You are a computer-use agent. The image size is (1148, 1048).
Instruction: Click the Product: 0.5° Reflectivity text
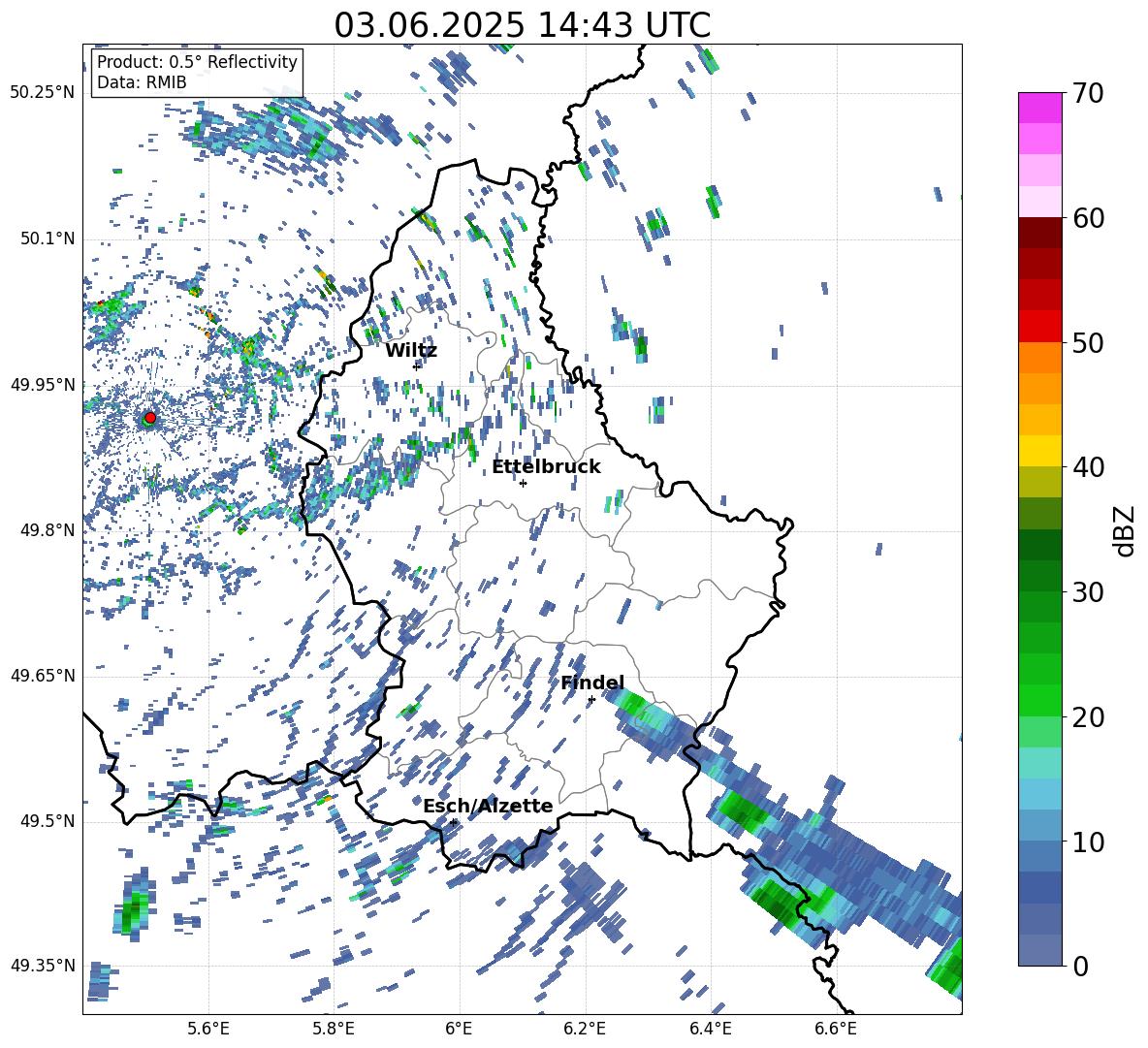coord(197,61)
